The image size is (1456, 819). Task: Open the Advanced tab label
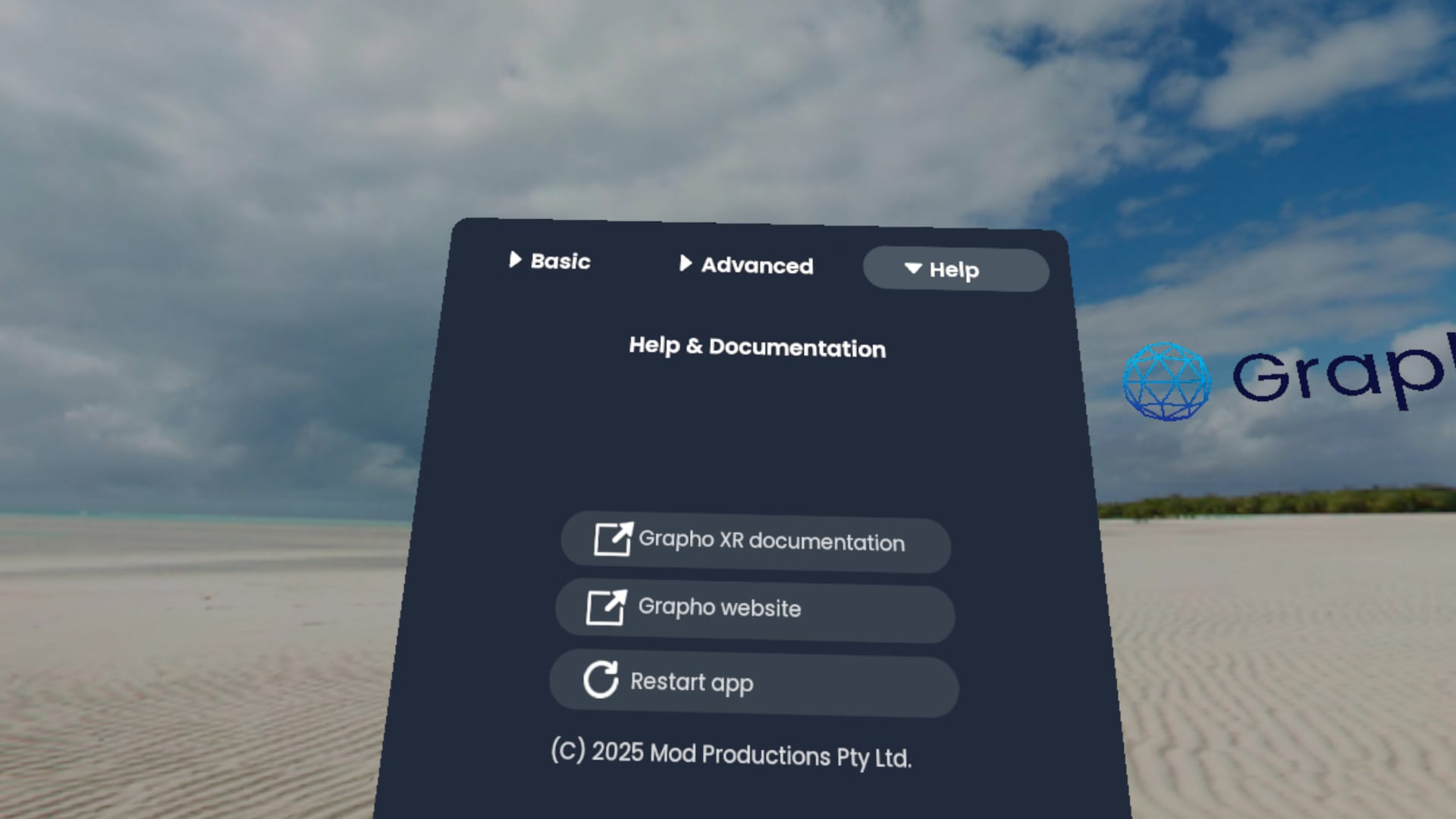(x=756, y=265)
